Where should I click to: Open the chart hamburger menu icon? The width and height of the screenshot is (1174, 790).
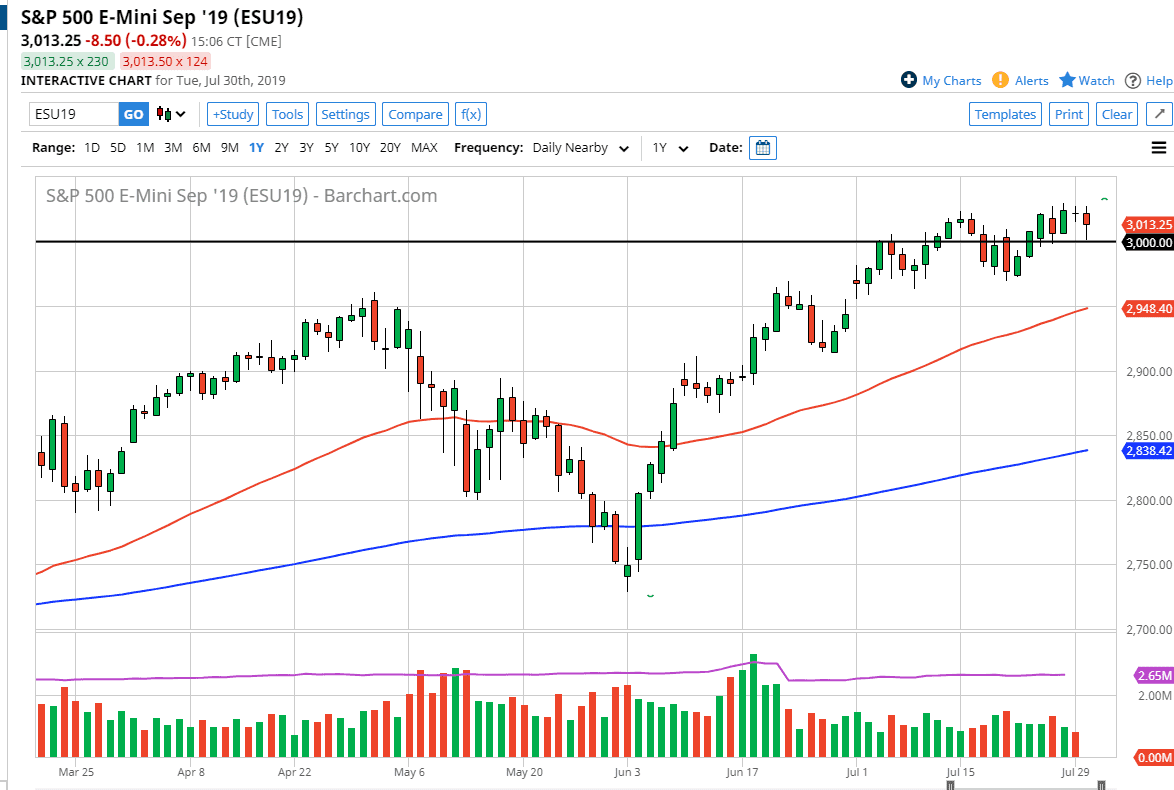(1157, 147)
